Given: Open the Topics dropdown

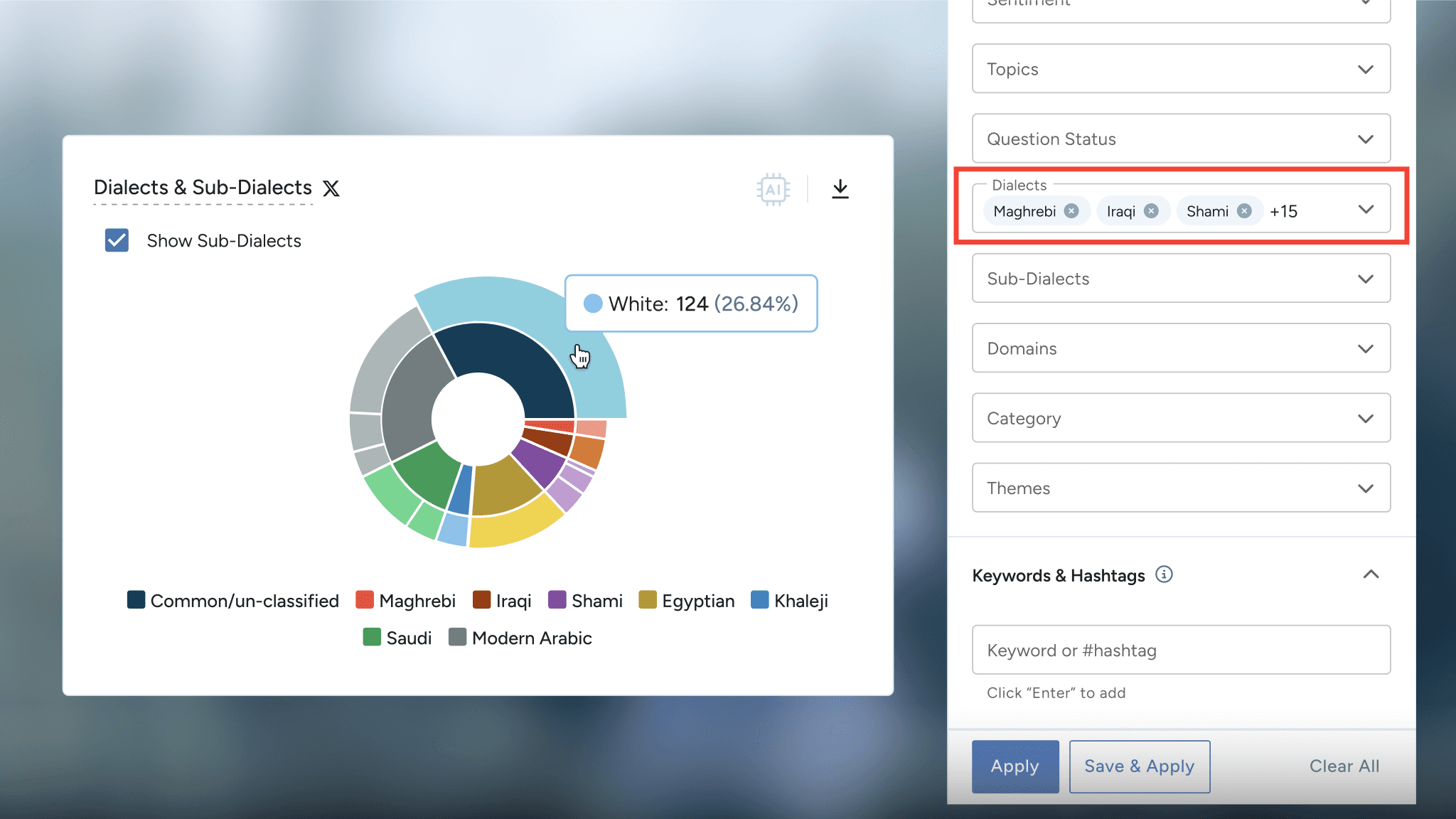Looking at the screenshot, I should click(1181, 69).
